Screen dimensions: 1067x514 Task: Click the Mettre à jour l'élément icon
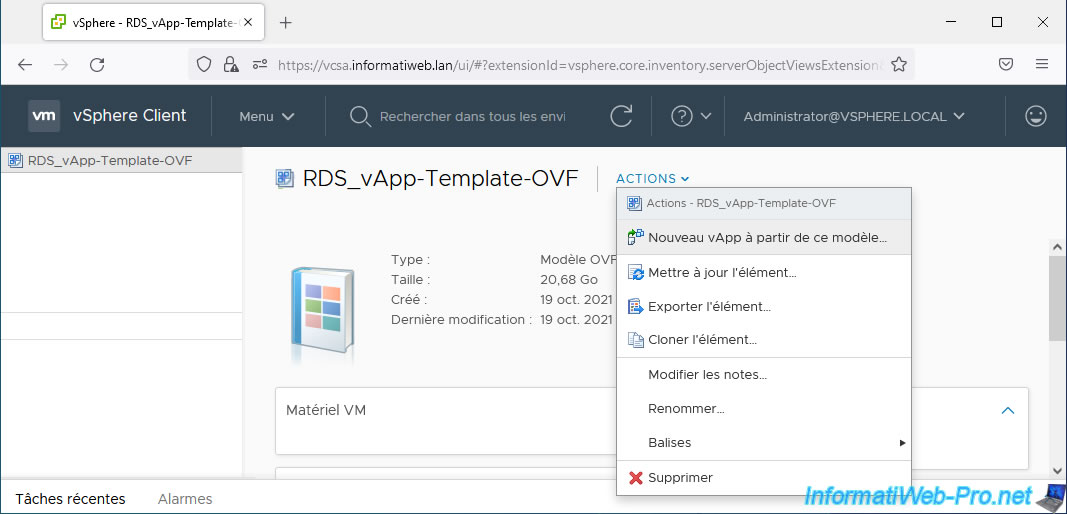[636, 272]
